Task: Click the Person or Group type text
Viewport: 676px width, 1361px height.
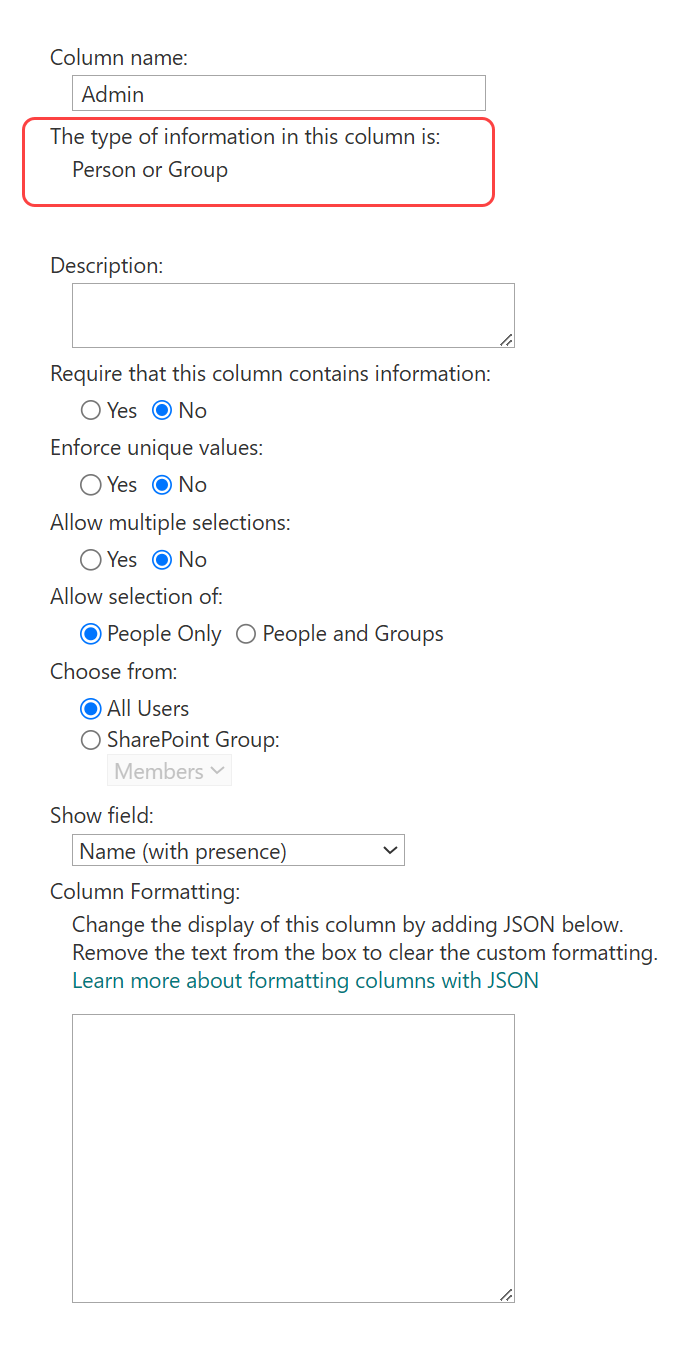Action: 150,170
